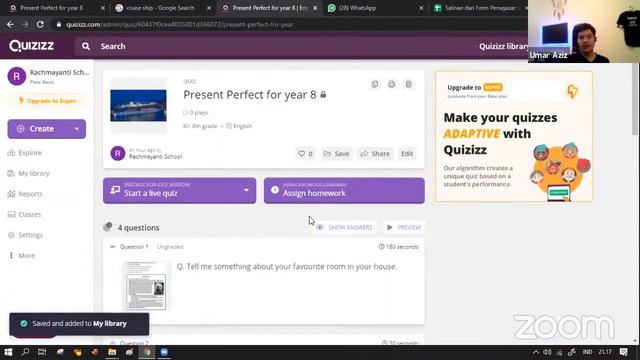Click Chrome icon on taskbar

tap(147, 352)
